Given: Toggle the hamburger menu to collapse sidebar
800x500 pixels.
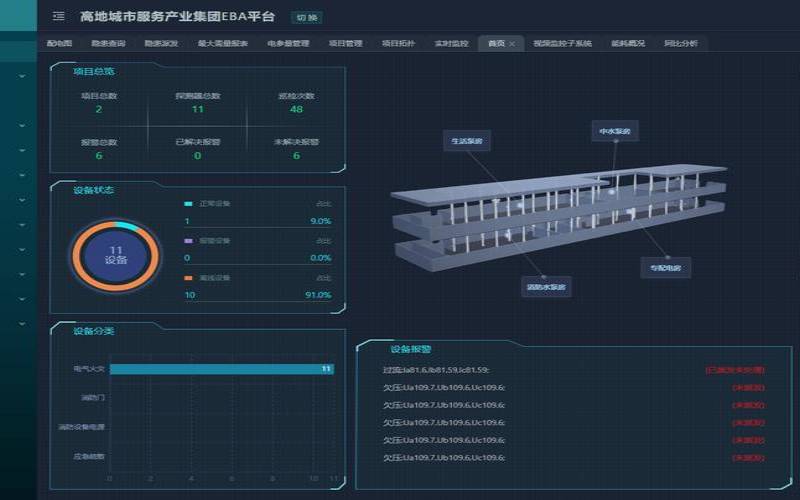Looking at the screenshot, I should [x=59, y=16].
